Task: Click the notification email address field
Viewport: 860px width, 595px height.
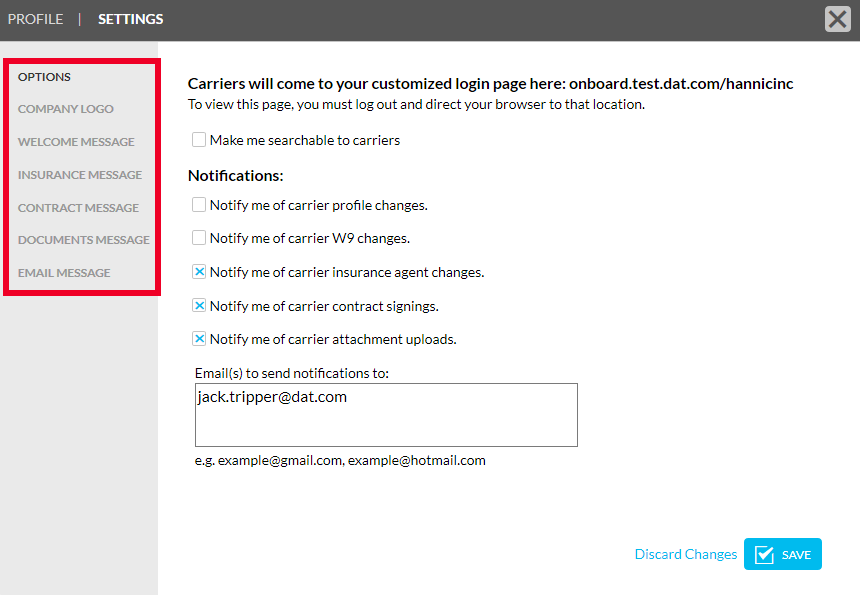Action: [386, 414]
